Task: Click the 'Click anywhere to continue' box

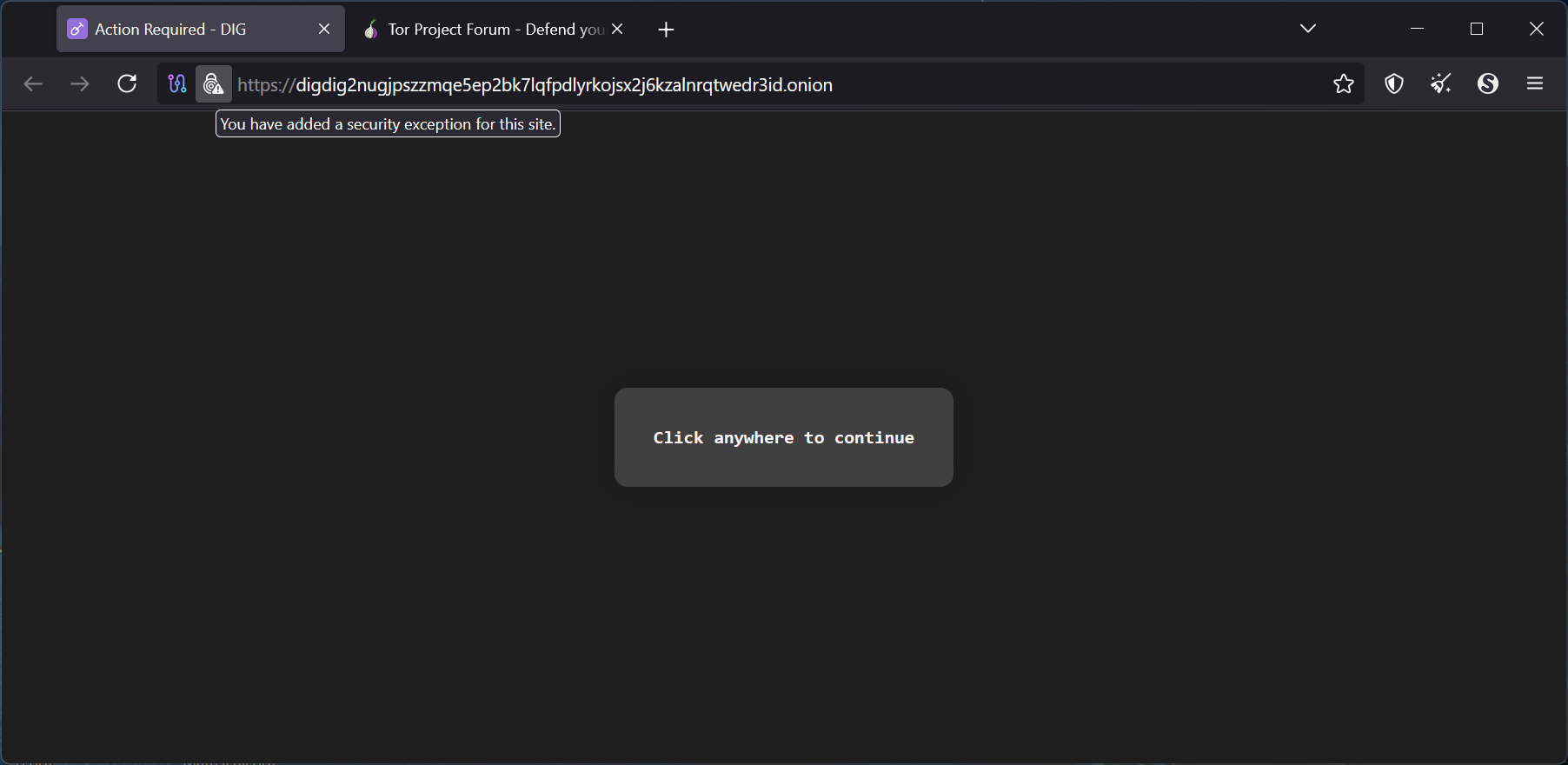Action: click(783, 437)
